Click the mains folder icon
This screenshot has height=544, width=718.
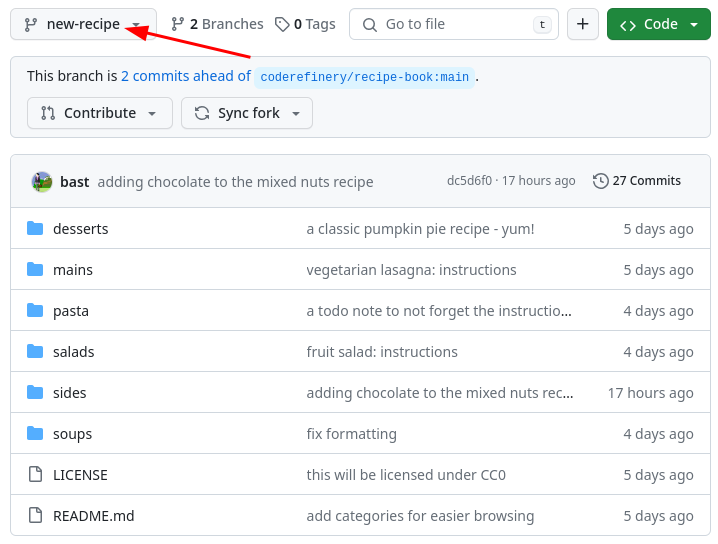tap(35, 269)
